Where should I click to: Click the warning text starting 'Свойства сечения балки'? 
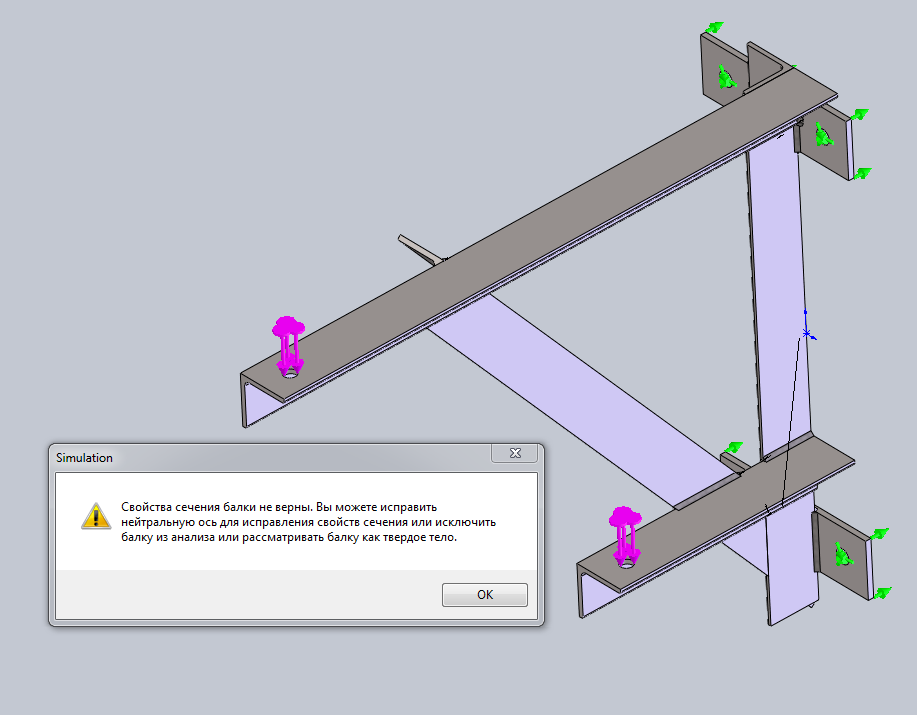[309, 522]
